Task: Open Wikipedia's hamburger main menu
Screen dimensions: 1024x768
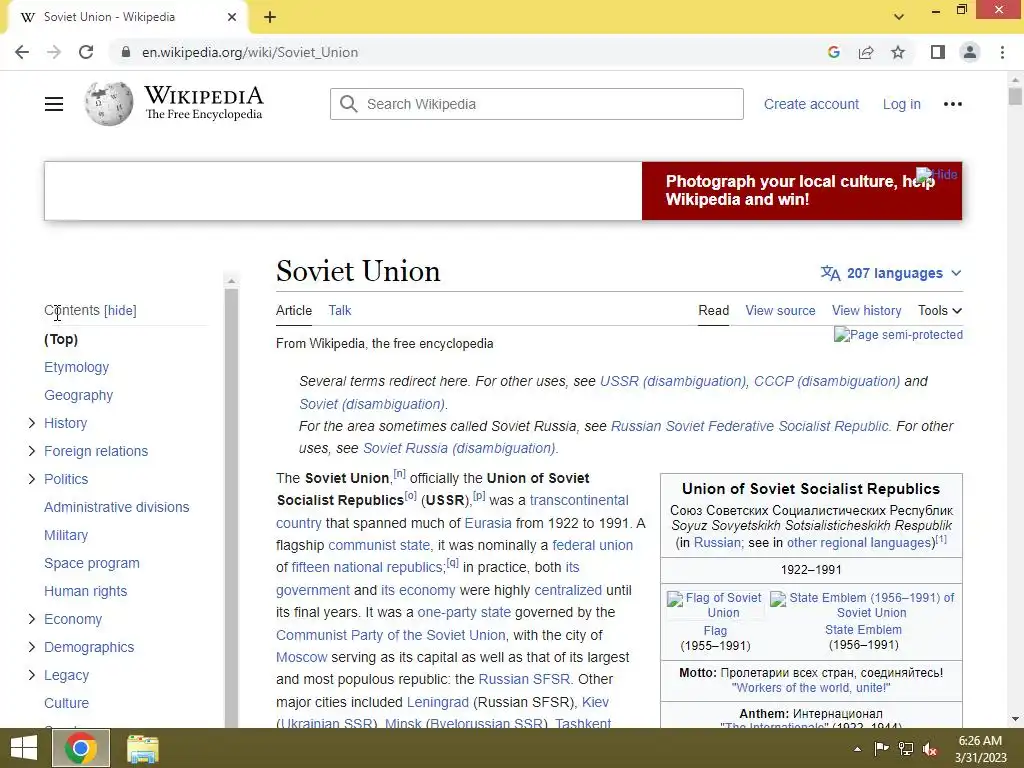Action: point(54,104)
